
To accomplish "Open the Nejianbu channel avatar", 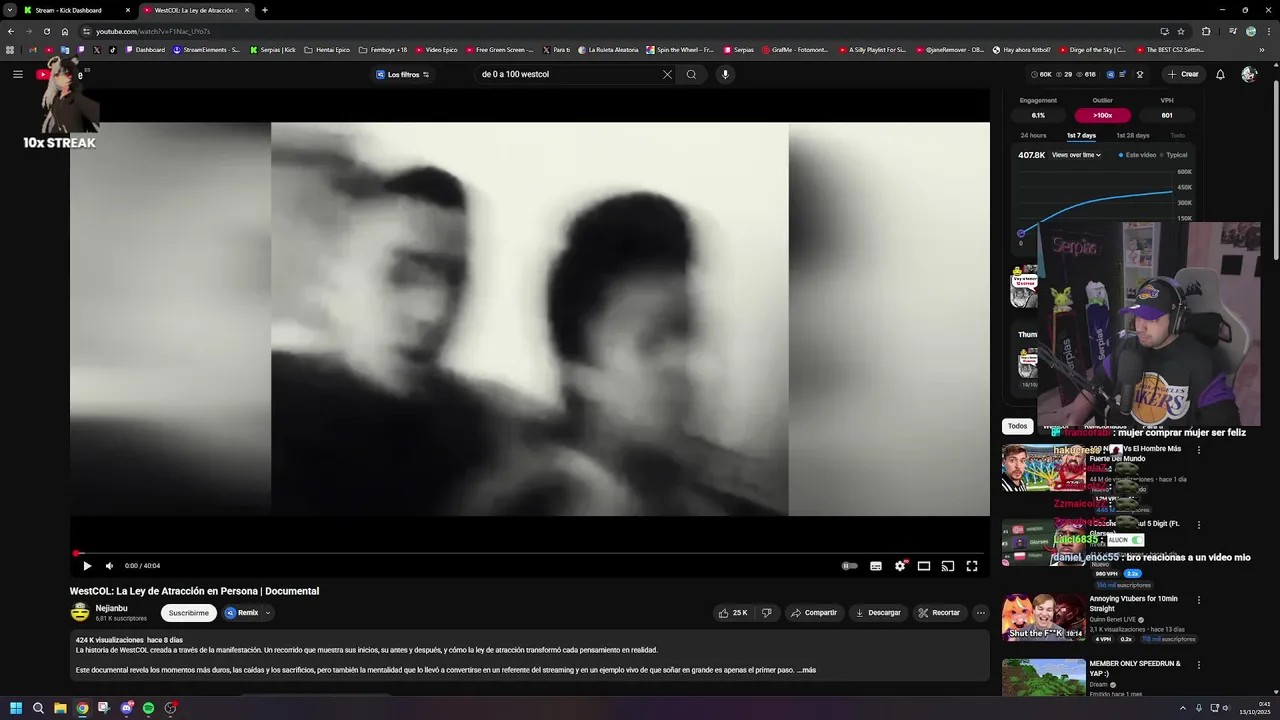I will (80, 612).
